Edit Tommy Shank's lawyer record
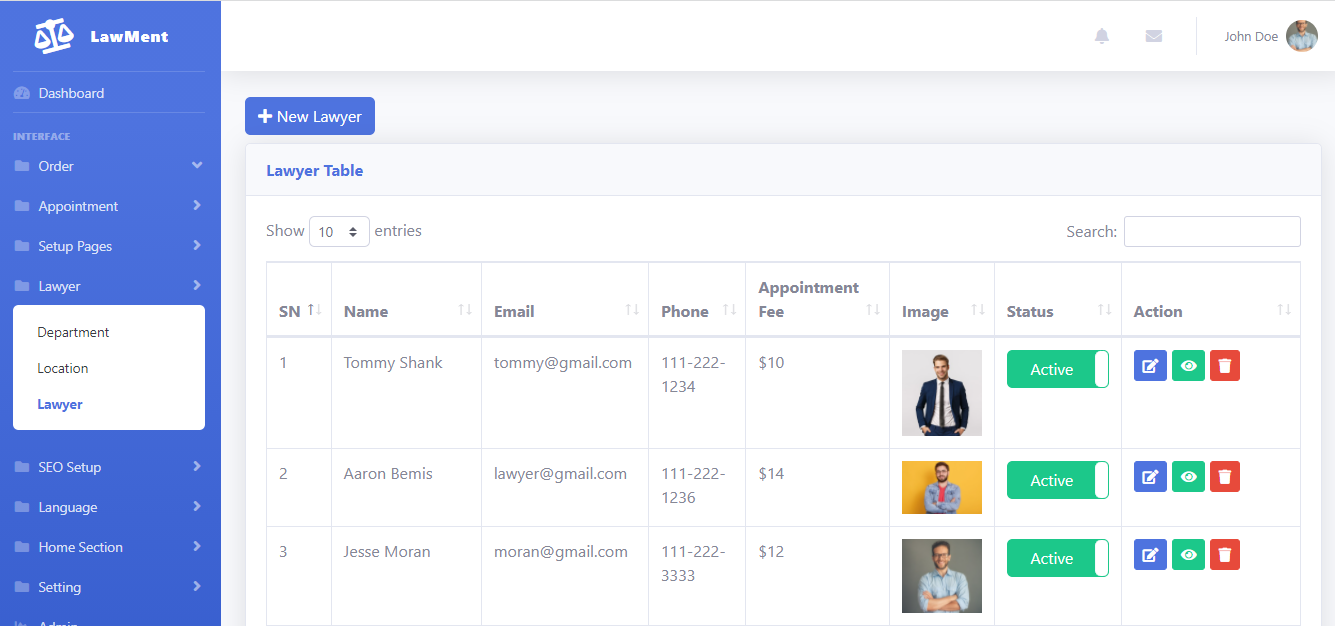Image resolution: width=1335 pixels, height=626 pixels. [1150, 365]
